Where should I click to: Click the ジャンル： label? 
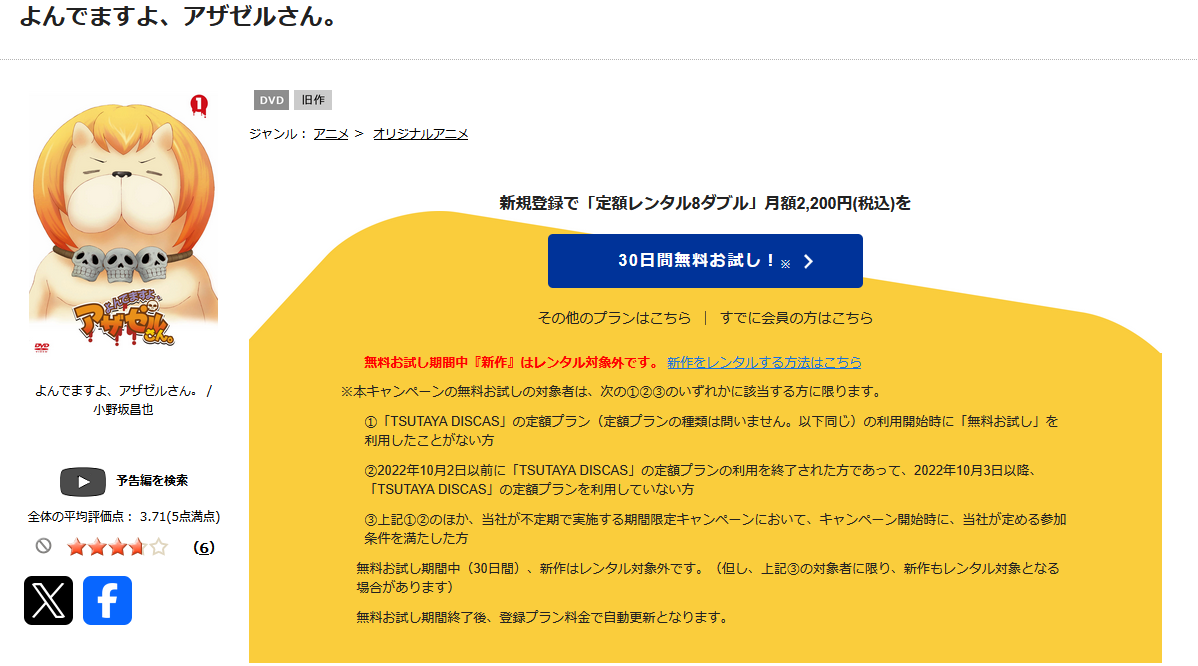pos(279,134)
